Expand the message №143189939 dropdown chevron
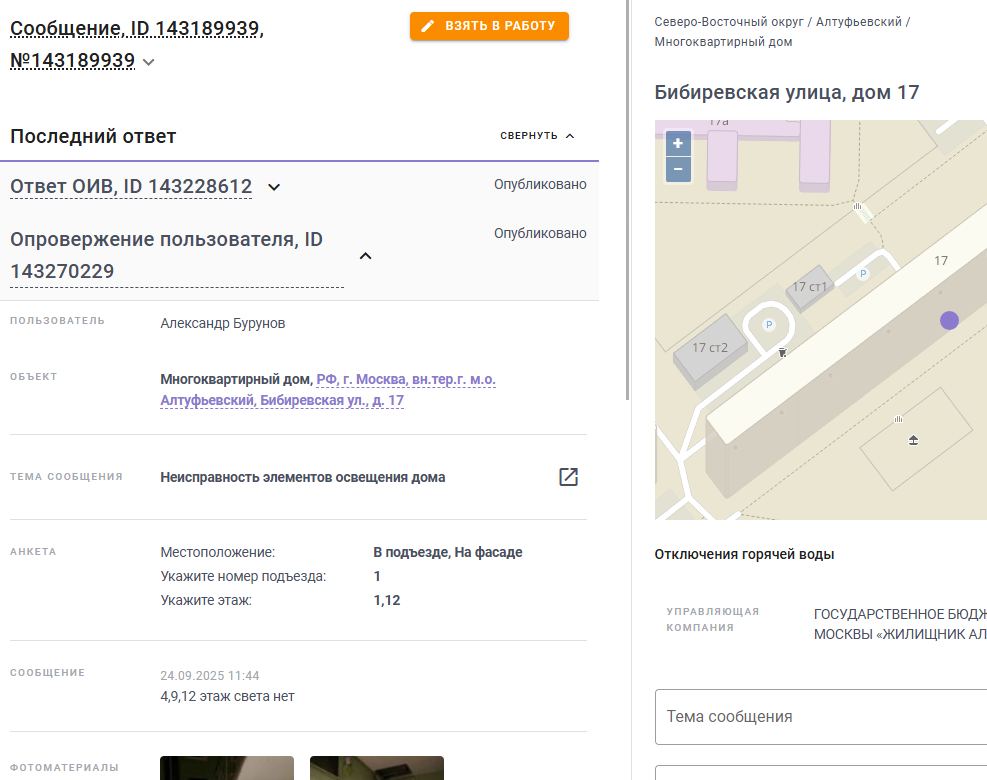987x780 pixels. click(149, 62)
